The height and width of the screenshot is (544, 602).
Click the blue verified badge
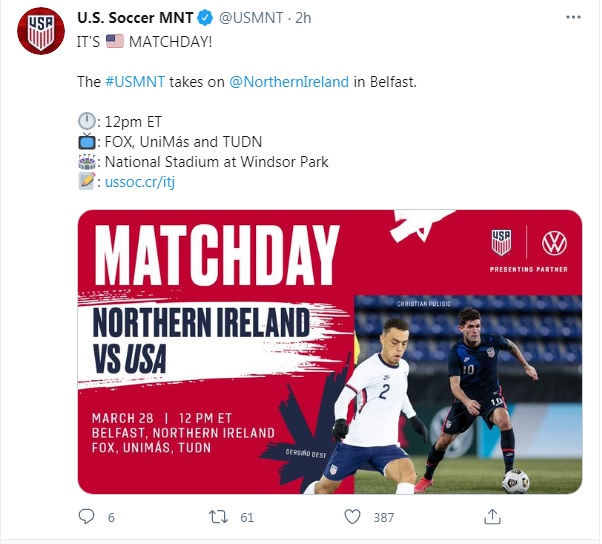(202, 18)
